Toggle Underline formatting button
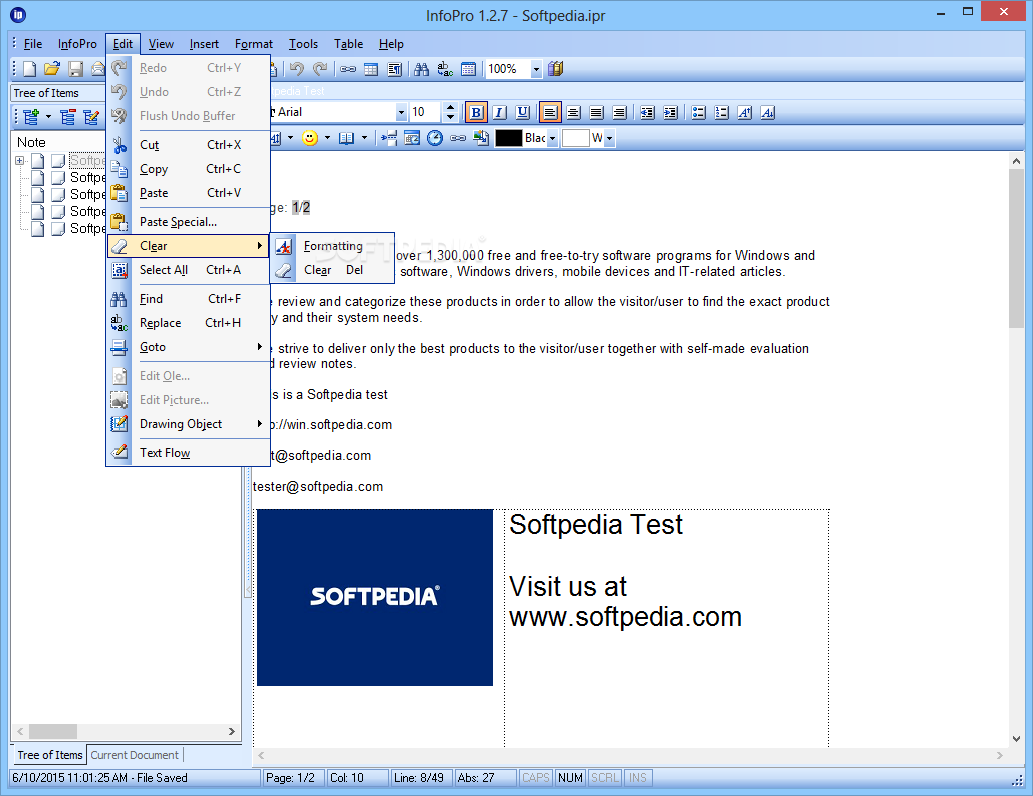Viewport: 1033px width, 796px height. coord(522,113)
